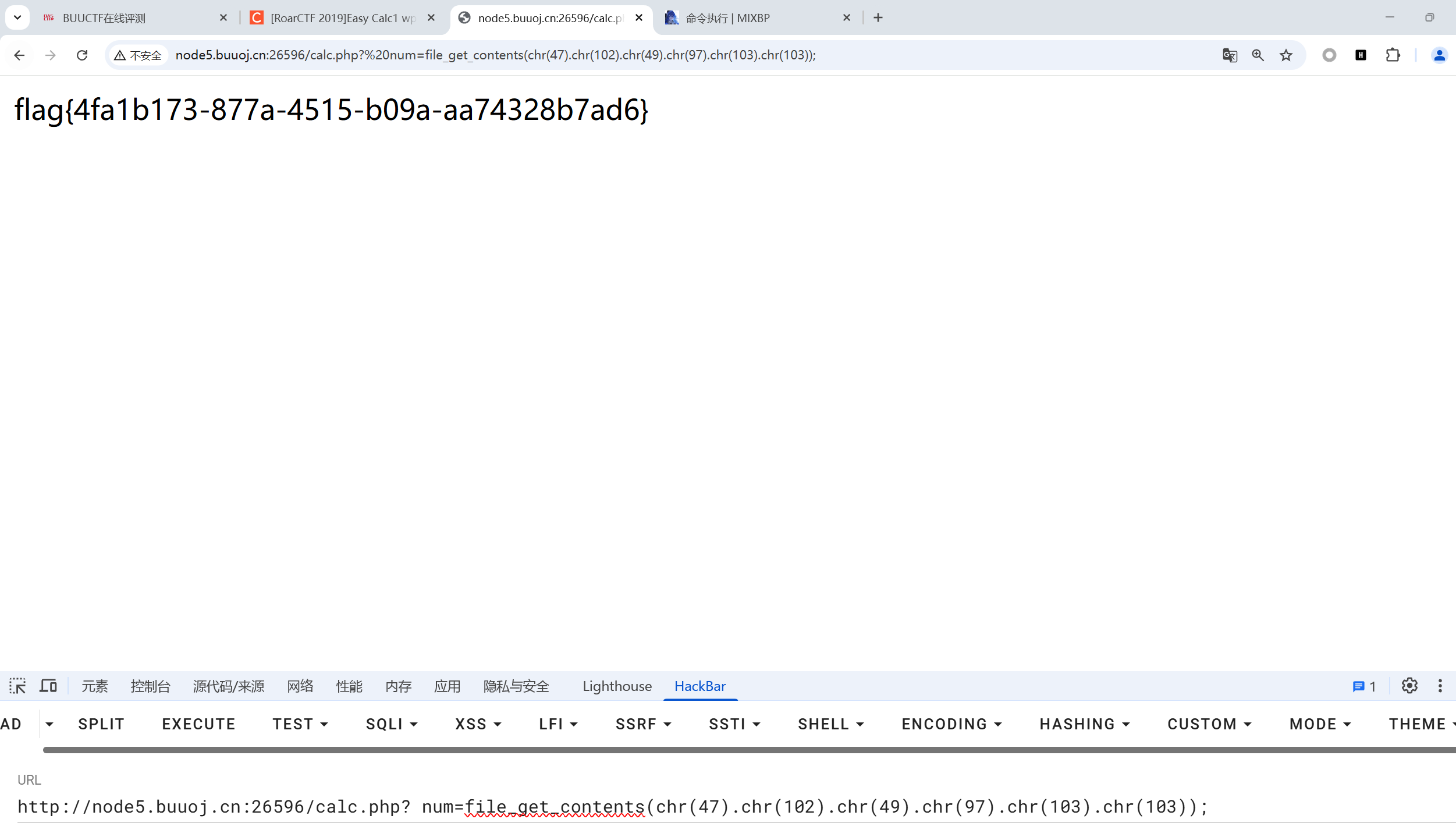Click the SPLIT button in HackBar
This screenshot has width=1456, height=826.
pyautogui.click(x=101, y=724)
